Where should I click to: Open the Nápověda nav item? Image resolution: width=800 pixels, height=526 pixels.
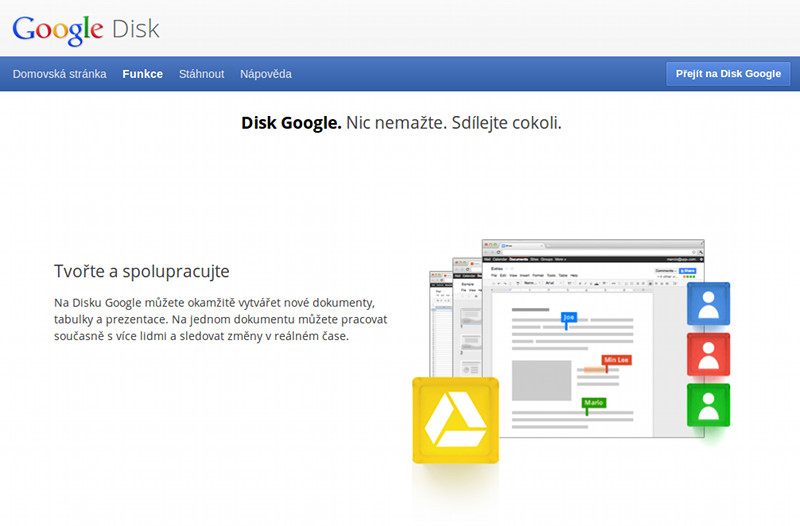click(x=266, y=74)
